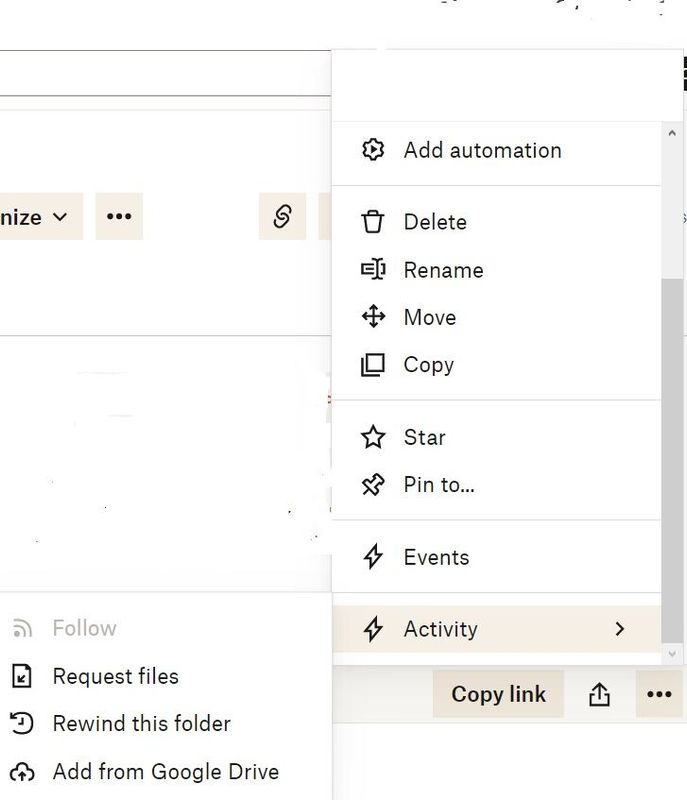Select Rewind this folder option

click(141, 723)
